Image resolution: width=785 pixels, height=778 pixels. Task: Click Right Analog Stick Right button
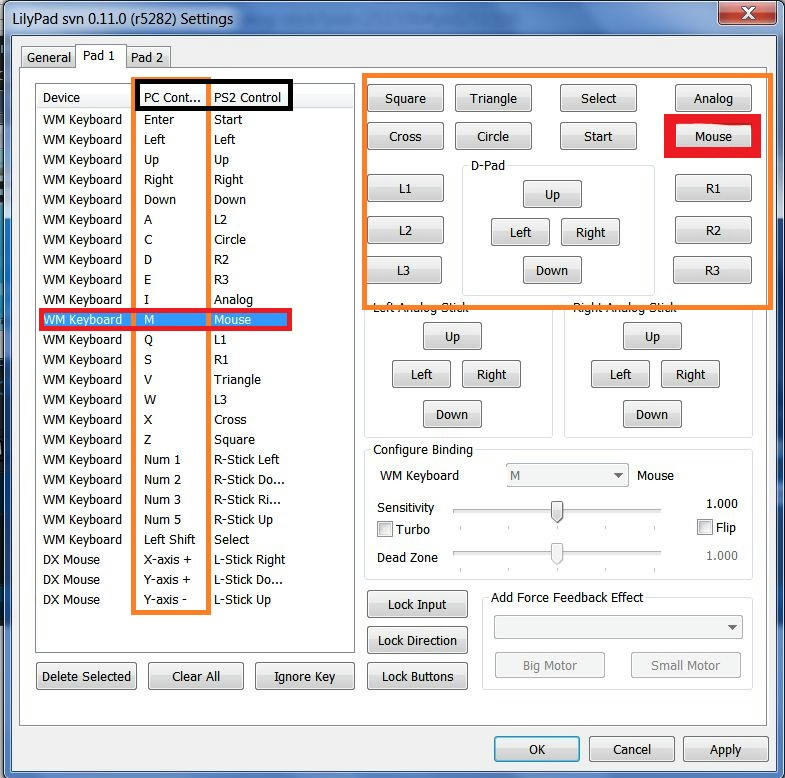690,374
